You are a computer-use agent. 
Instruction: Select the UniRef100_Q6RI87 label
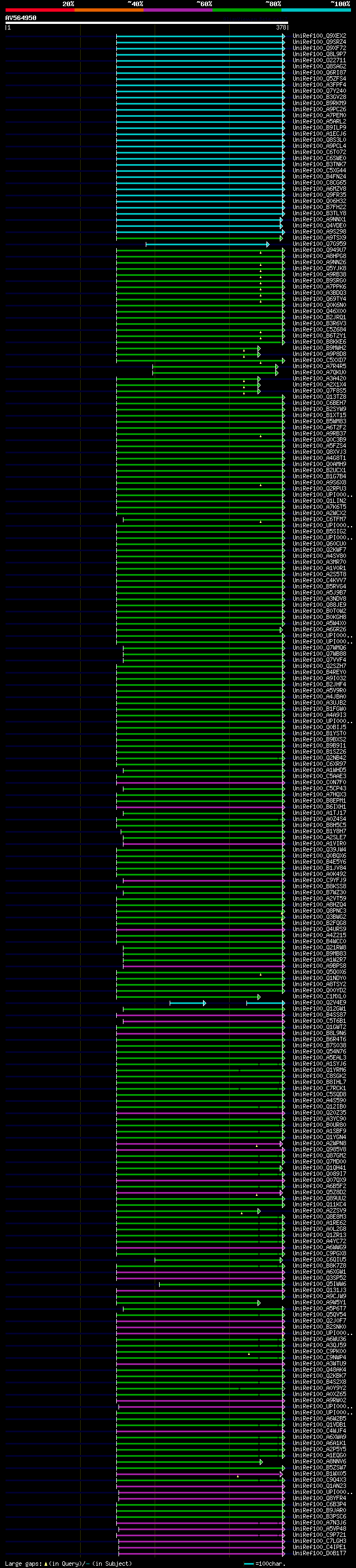click(x=319, y=72)
